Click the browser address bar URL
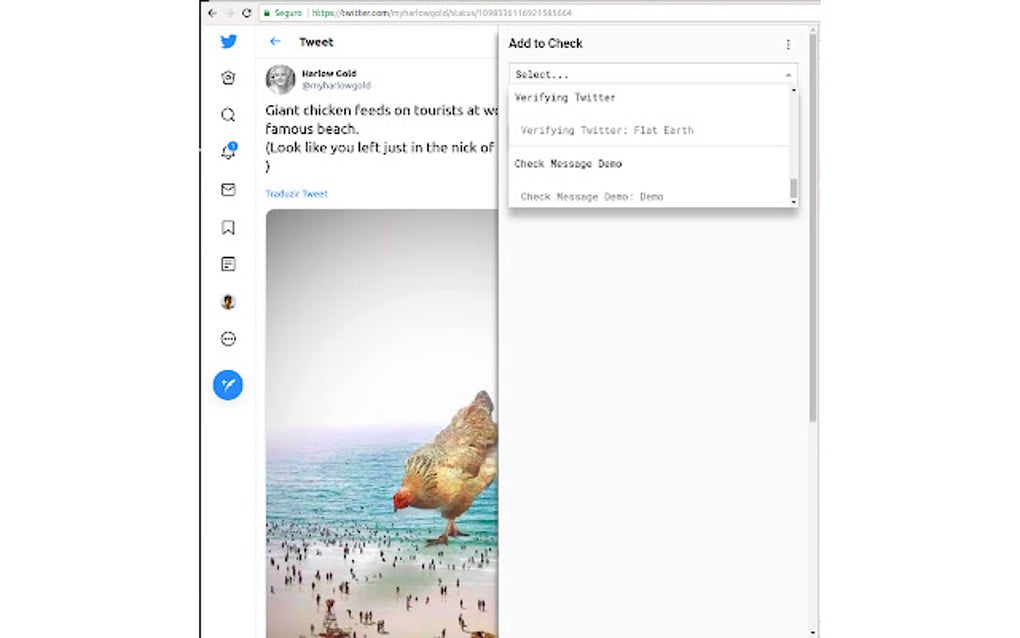This screenshot has width=1020, height=638. tap(441, 12)
